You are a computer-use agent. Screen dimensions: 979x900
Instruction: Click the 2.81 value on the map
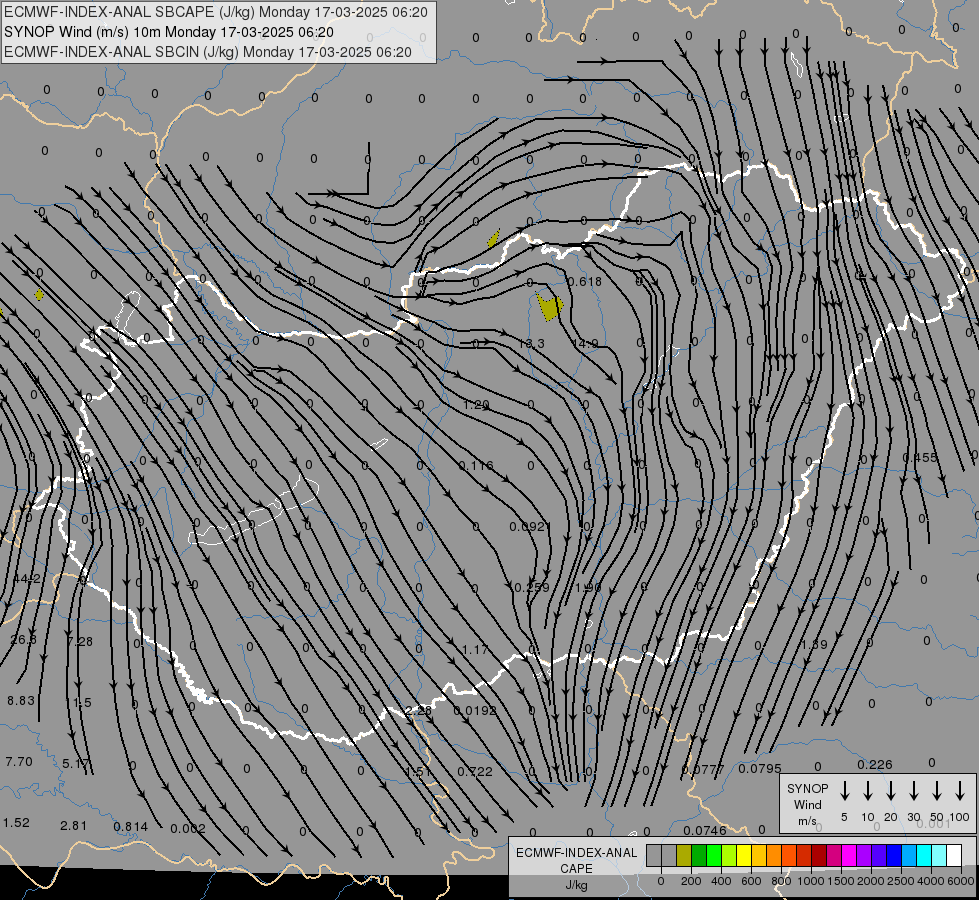point(74,825)
